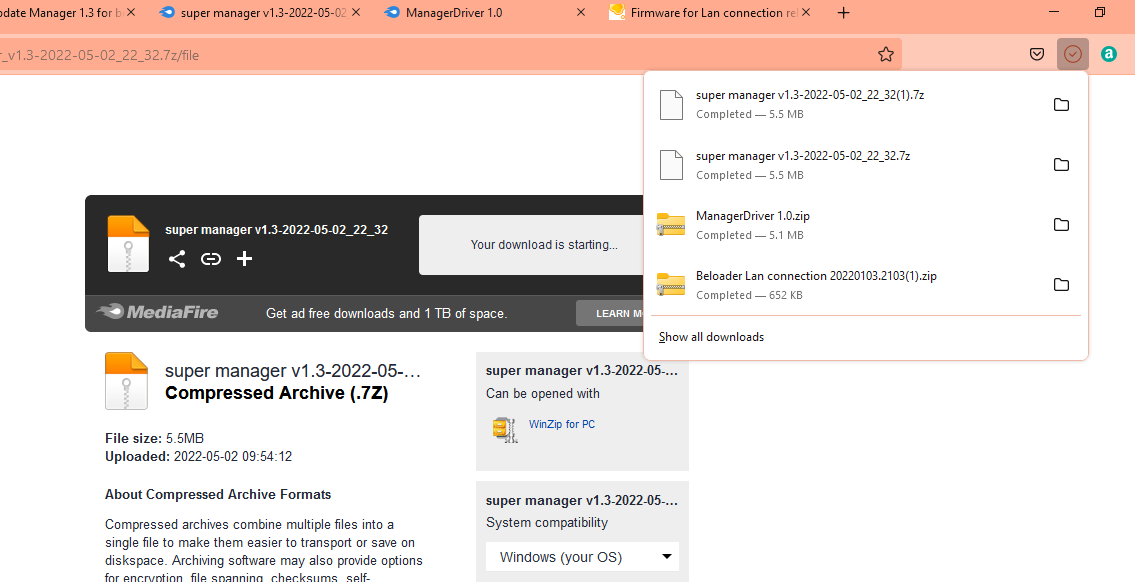Click the bookmark star in the address bar
The image size is (1135, 582).
click(x=885, y=53)
